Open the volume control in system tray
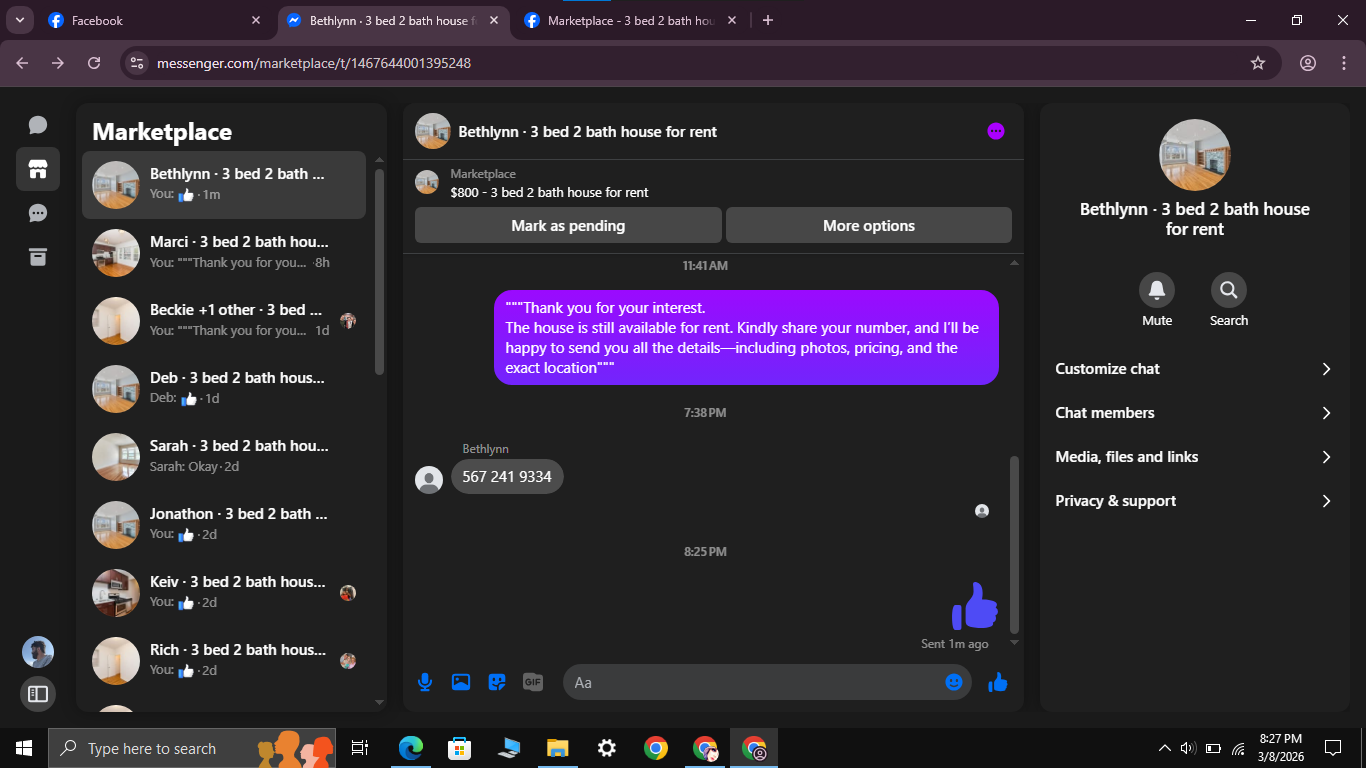The image size is (1366, 768). (x=1188, y=748)
